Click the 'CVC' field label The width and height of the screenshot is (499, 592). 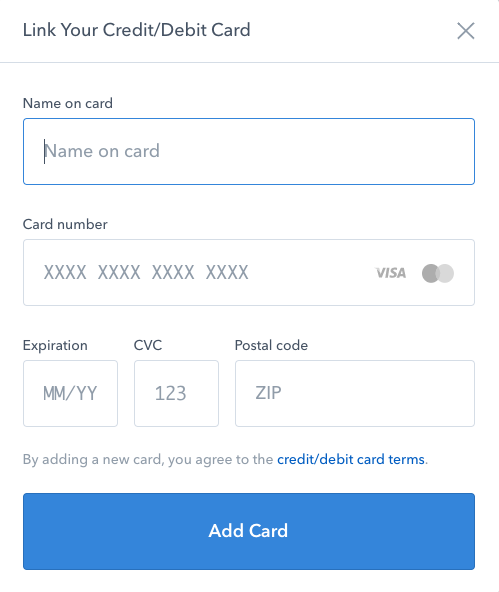point(148,345)
